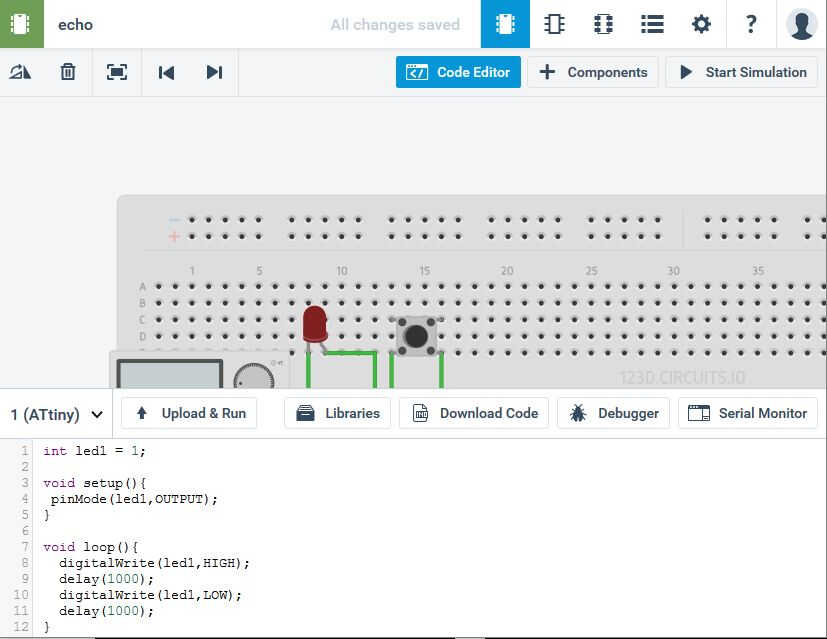827x639 pixels.
Task: Click the green circuits logo icon
Action: (x=21, y=24)
